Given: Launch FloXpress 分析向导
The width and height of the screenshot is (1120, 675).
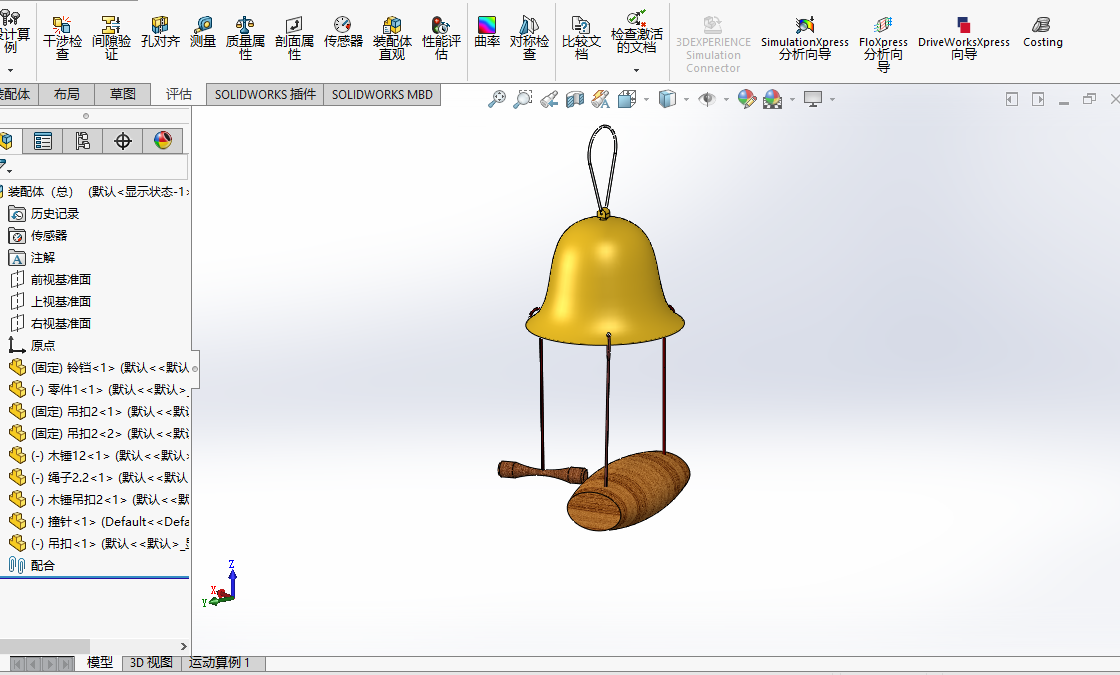Looking at the screenshot, I should (x=884, y=44).
